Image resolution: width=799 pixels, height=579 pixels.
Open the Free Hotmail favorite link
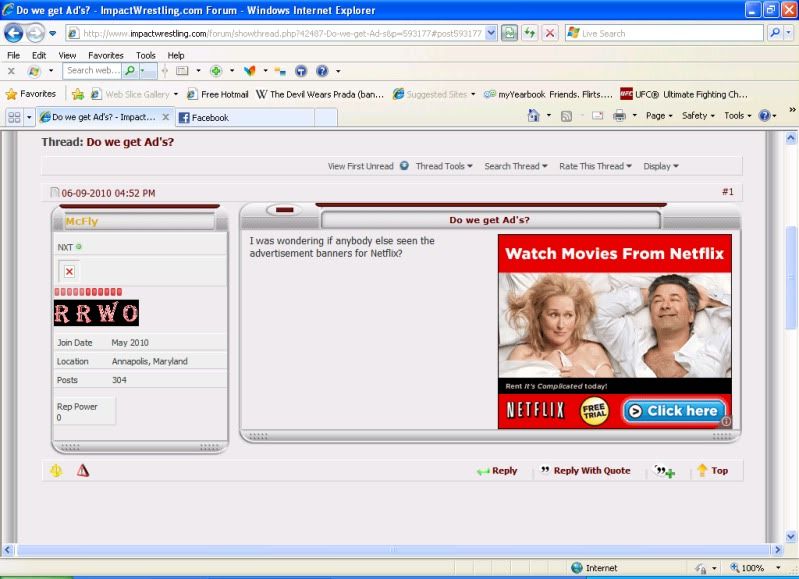coord(218,94)
